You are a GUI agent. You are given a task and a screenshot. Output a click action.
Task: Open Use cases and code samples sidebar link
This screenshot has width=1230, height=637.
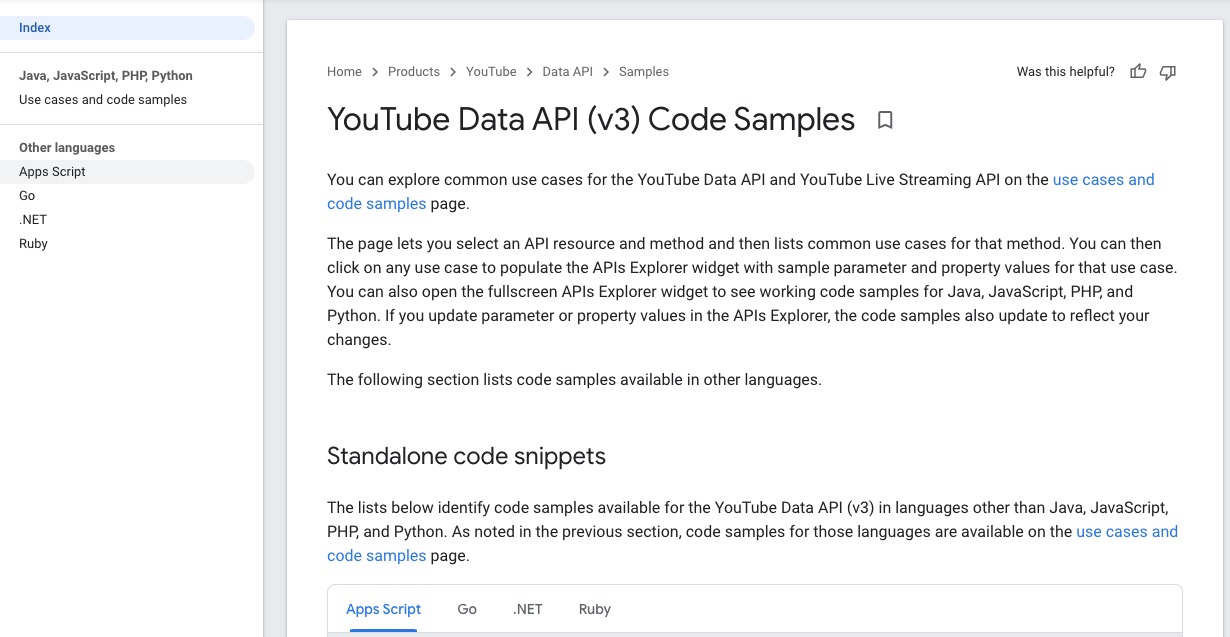coord(103,99)
